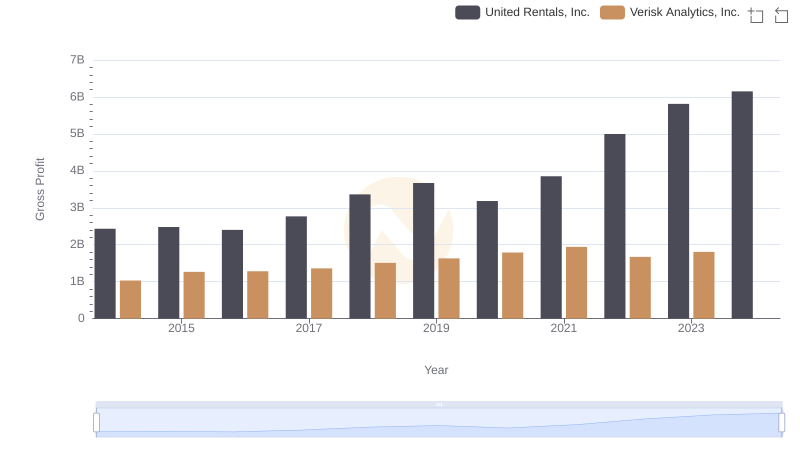Select Verisk Analytics 2017 orange bar
This screenshot has width=800, height=461.
coord(321,293)
